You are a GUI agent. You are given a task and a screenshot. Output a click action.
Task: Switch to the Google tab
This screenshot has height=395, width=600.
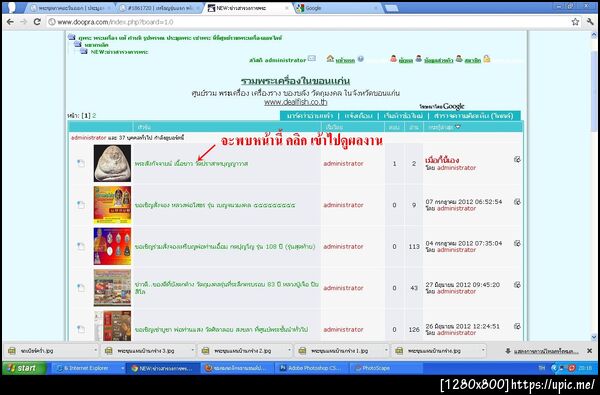pyautogui.click(x=338, y=8)
